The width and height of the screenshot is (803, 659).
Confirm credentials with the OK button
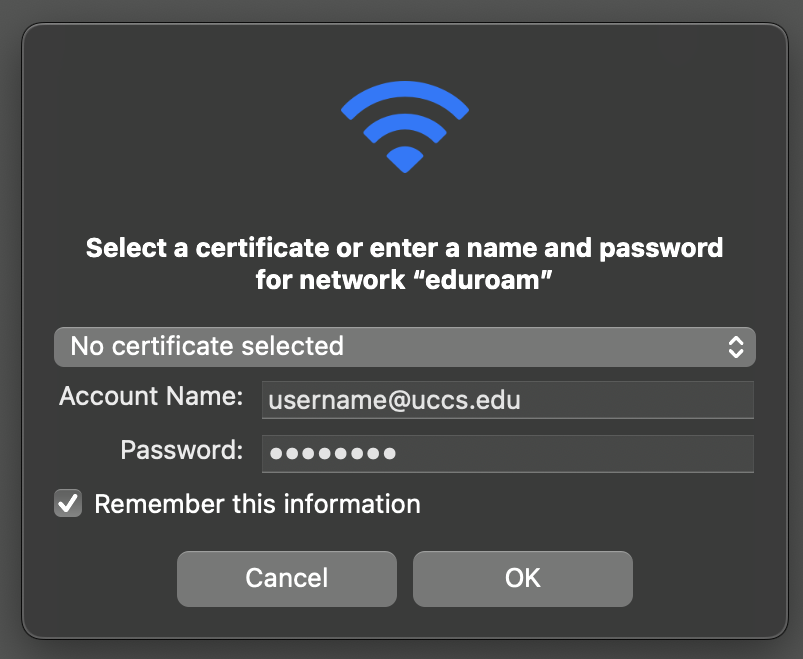tap(523, 579)
